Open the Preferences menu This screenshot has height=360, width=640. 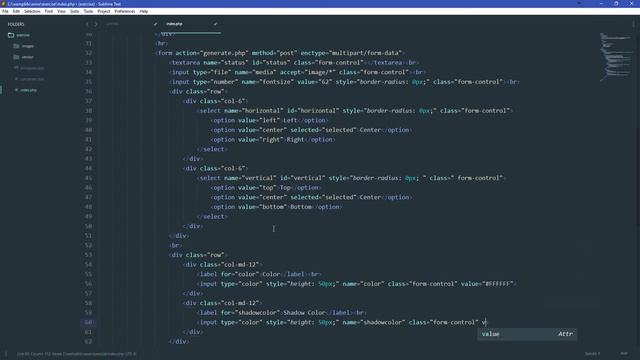(x=124, y=11)
